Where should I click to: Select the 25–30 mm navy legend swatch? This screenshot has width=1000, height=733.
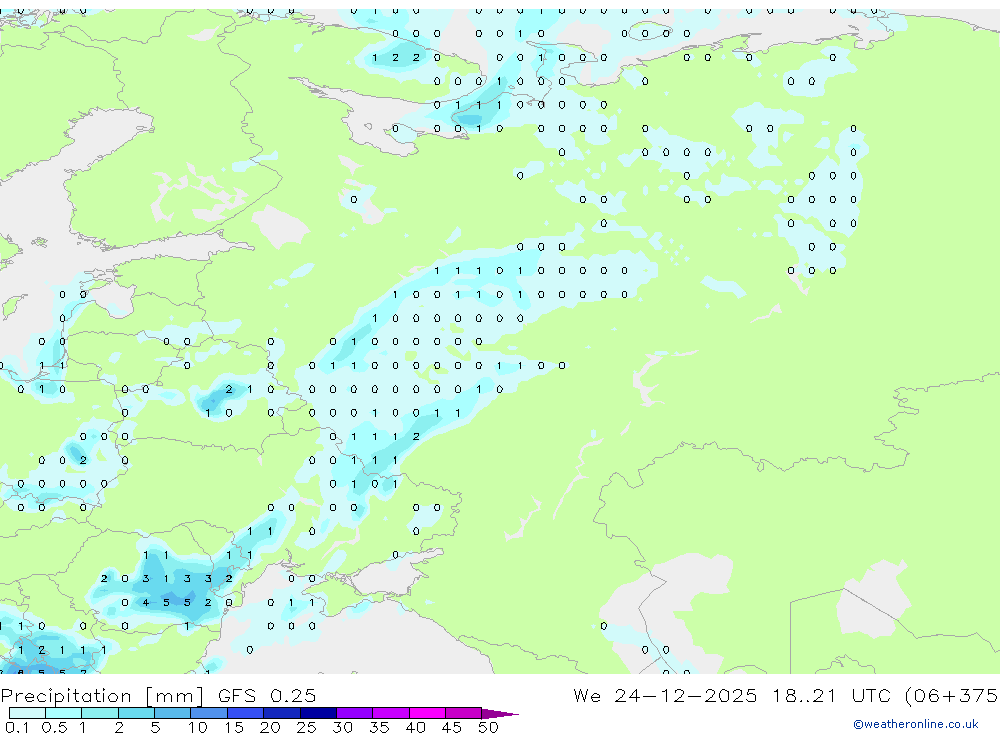pyautogui.click(x=318, y=713)
